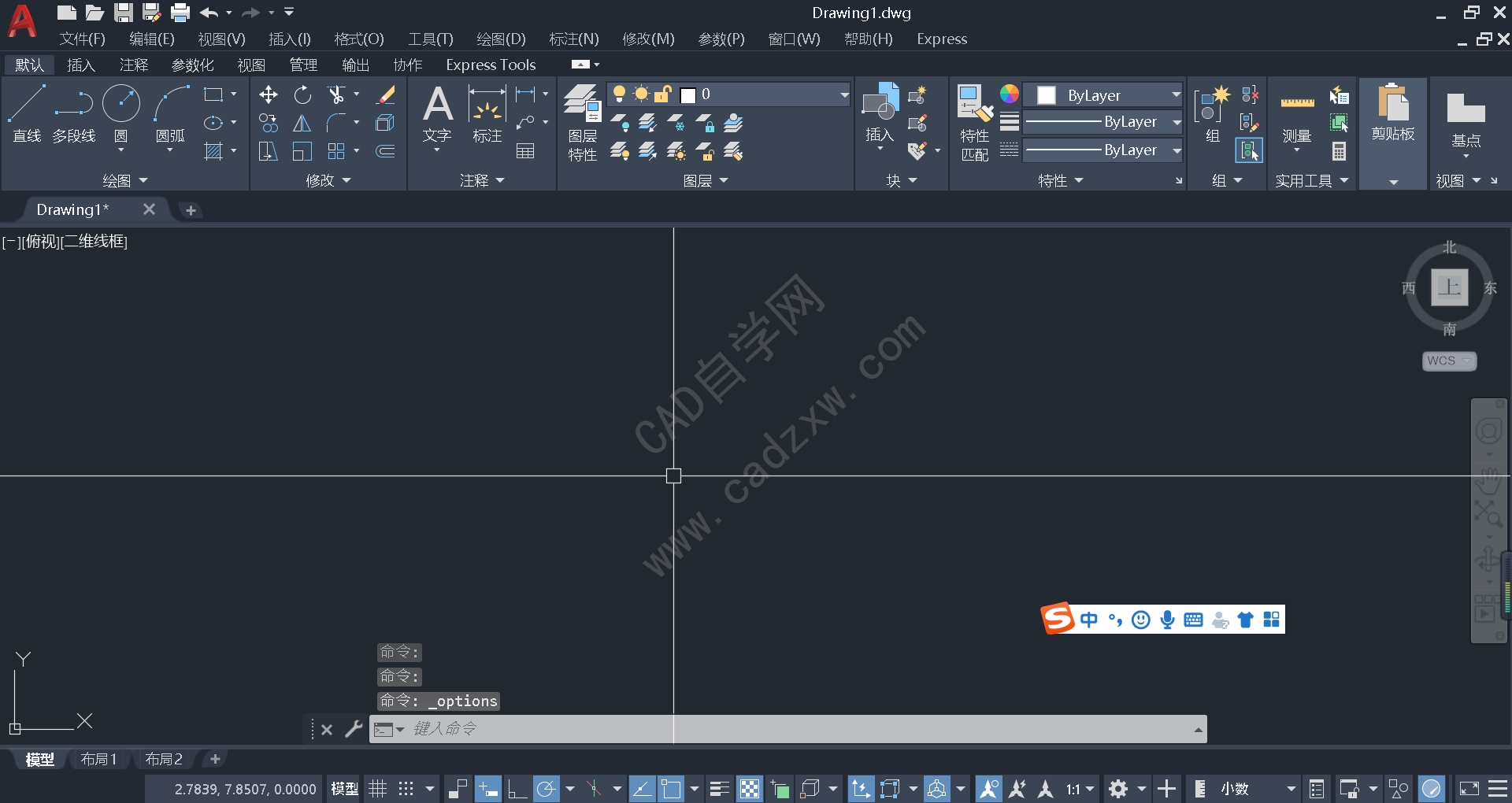1512x803 pixels.
Task: Click the object color wheel icon
Action: point(1009,94)
